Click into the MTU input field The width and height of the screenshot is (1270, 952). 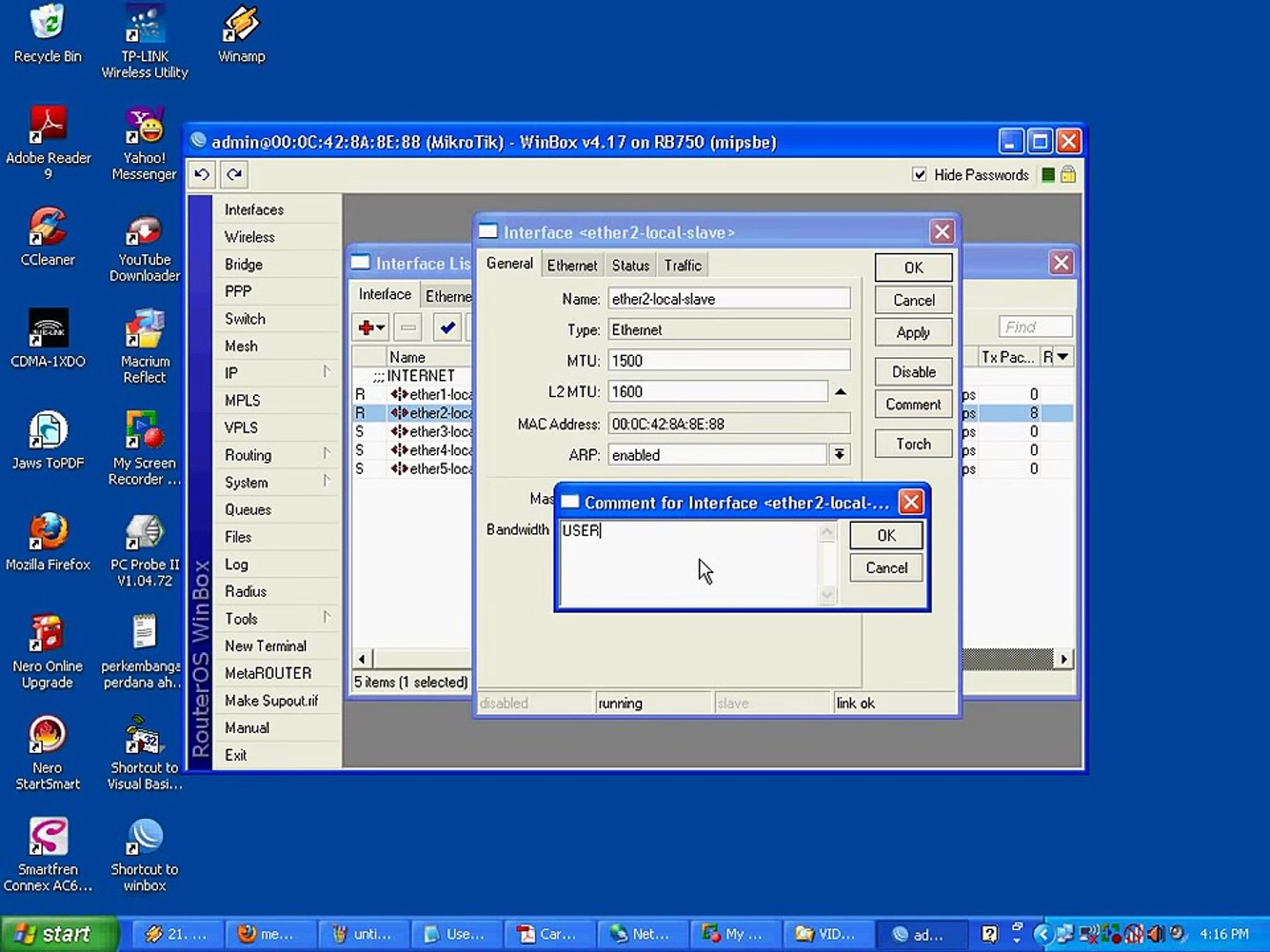[728, 361]
